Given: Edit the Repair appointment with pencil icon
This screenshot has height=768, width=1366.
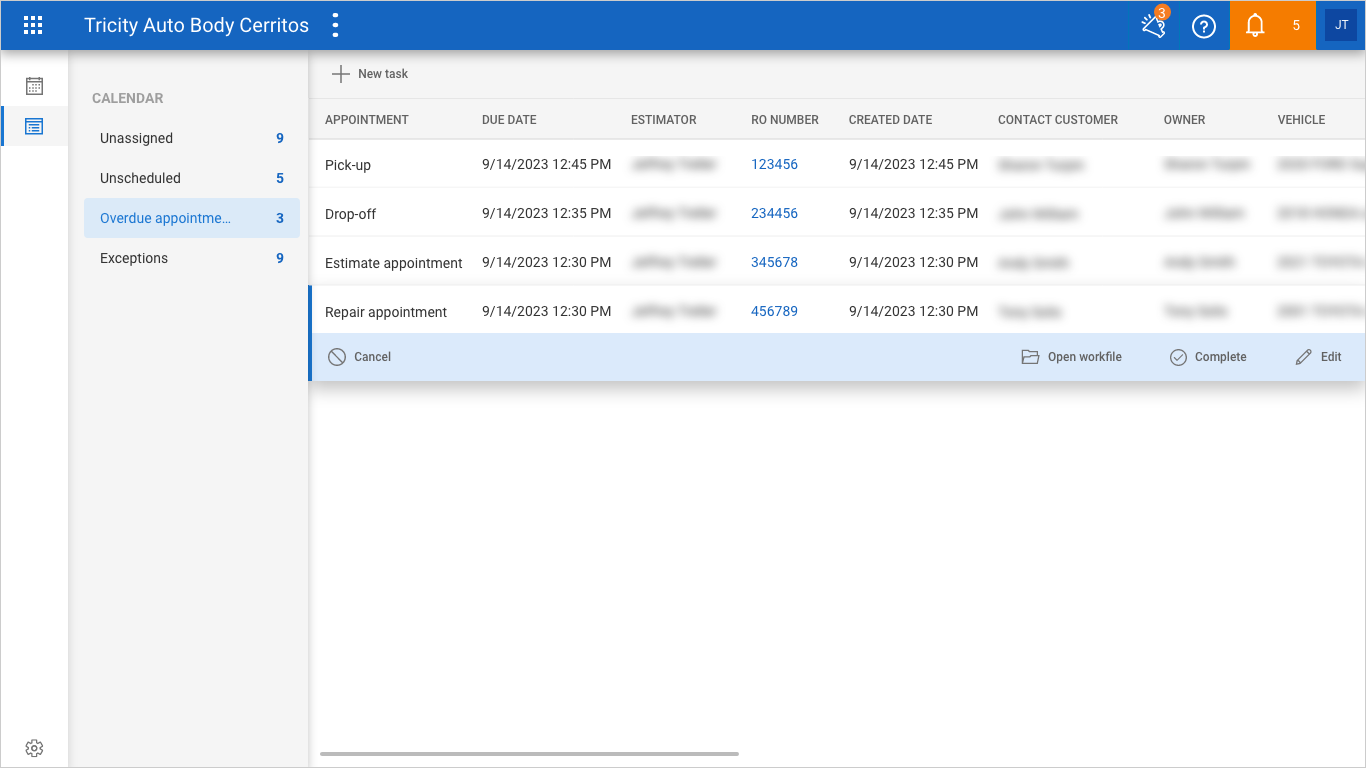Looking at the screenshot, I should tap(1318, 357).
